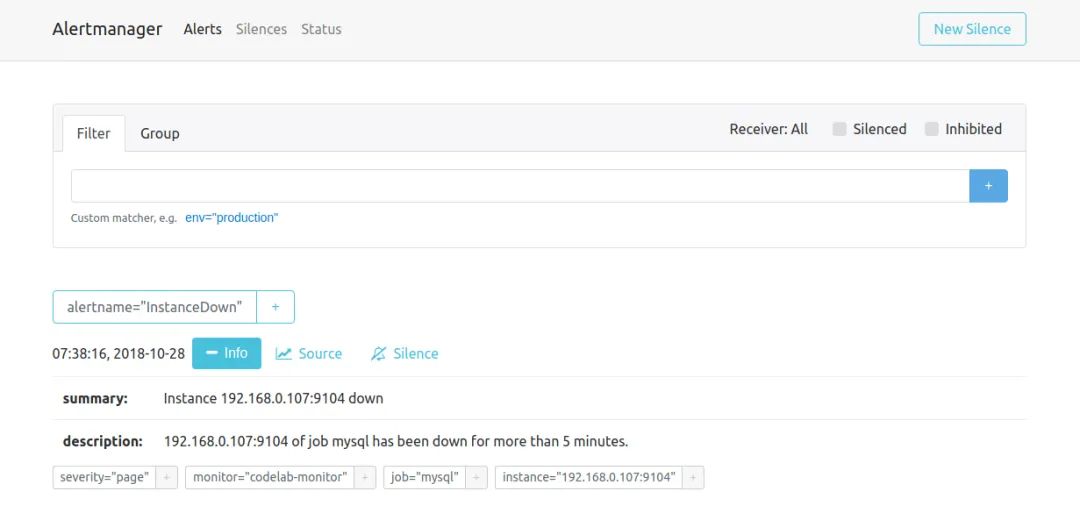Screen dimensions: 1080x513
Task: Click the instance="192.168.0.107:9104" label
Action: 589,477
